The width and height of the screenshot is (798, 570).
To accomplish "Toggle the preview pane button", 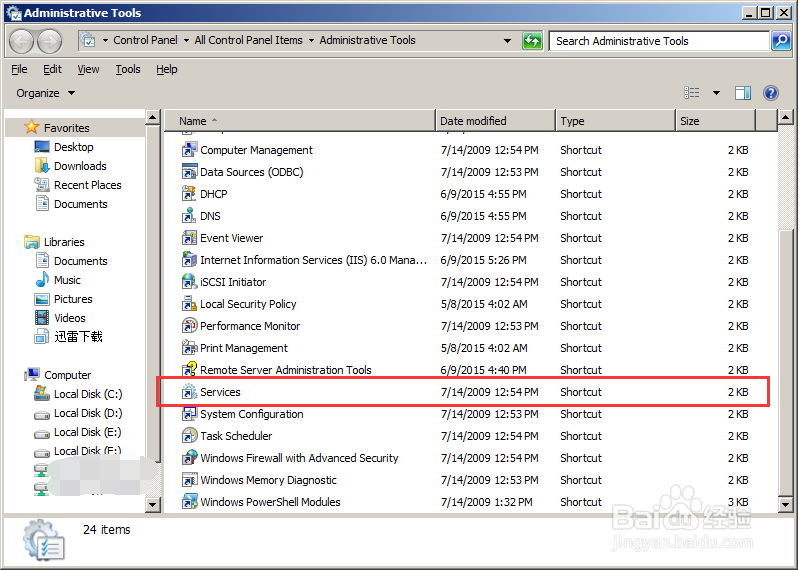I will coord(743,93).
